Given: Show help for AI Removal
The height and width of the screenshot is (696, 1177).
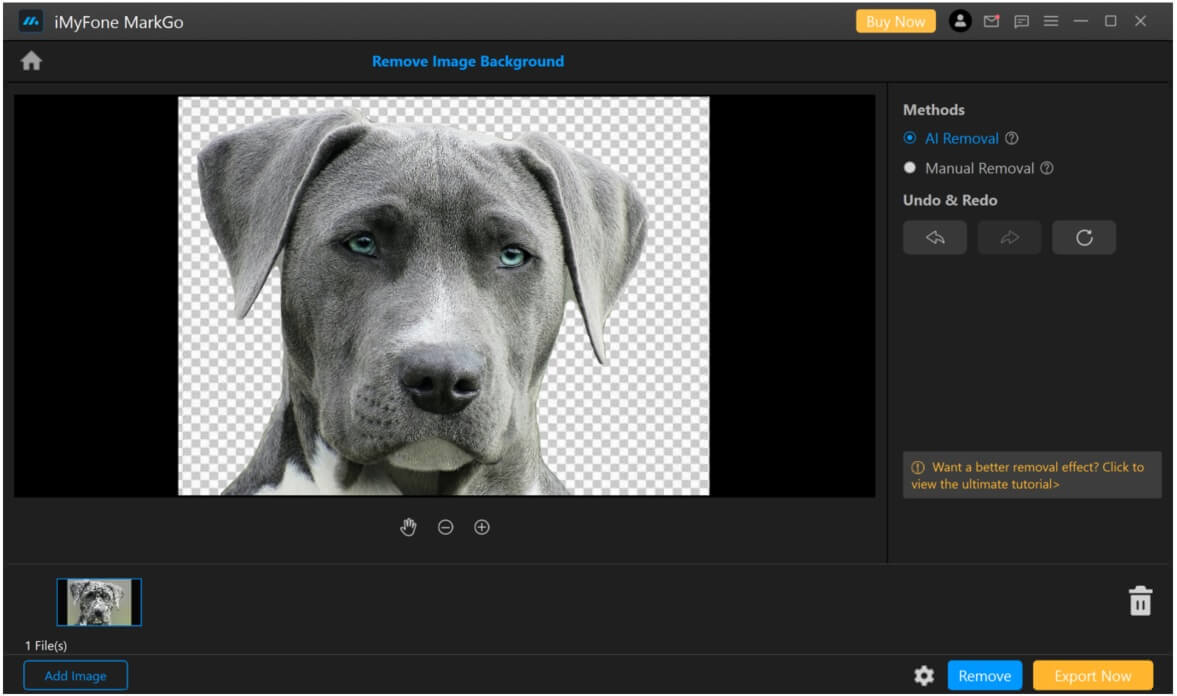Looking at the screenshot, I should pyautogui.click(x=1012, y=138).
